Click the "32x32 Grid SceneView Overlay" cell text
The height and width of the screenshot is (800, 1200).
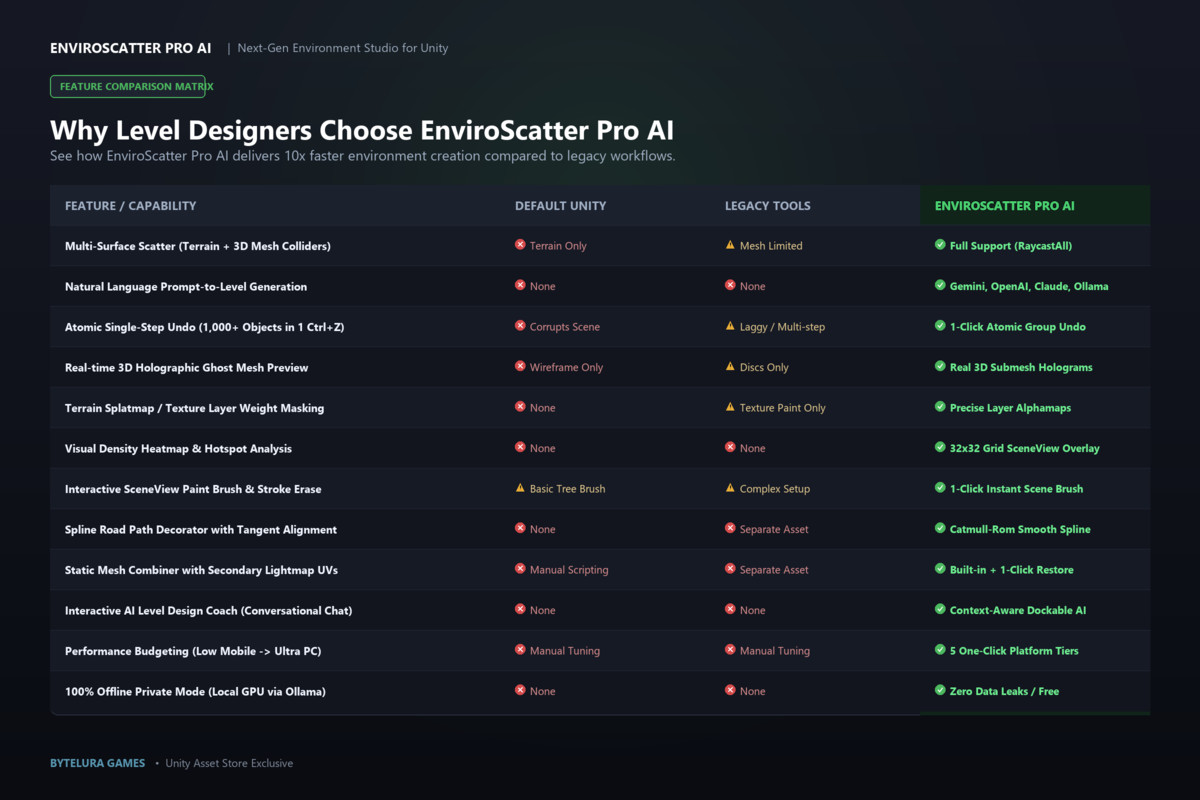pos(1025,449)
